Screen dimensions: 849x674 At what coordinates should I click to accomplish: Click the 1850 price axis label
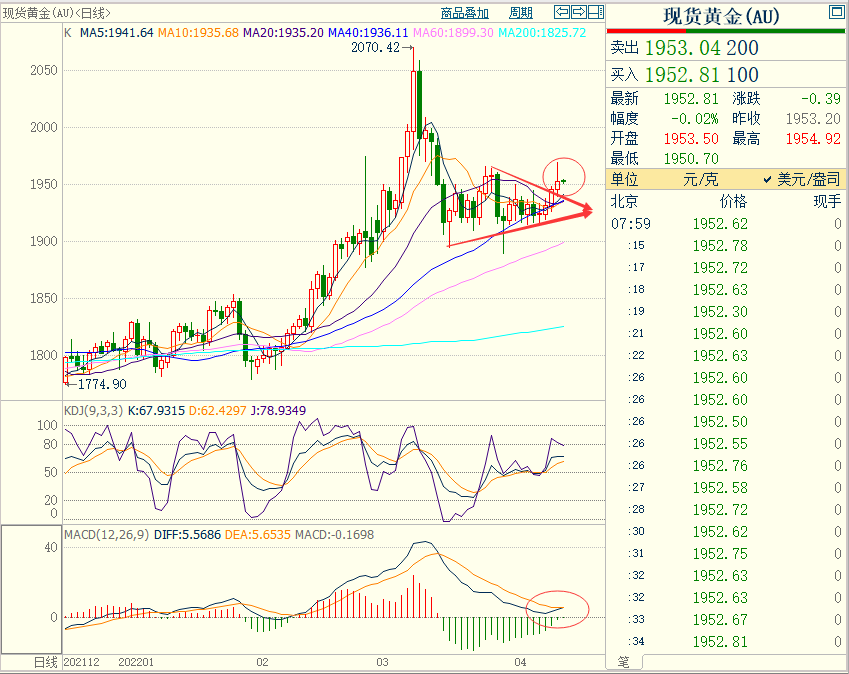[x=43, y=298]
